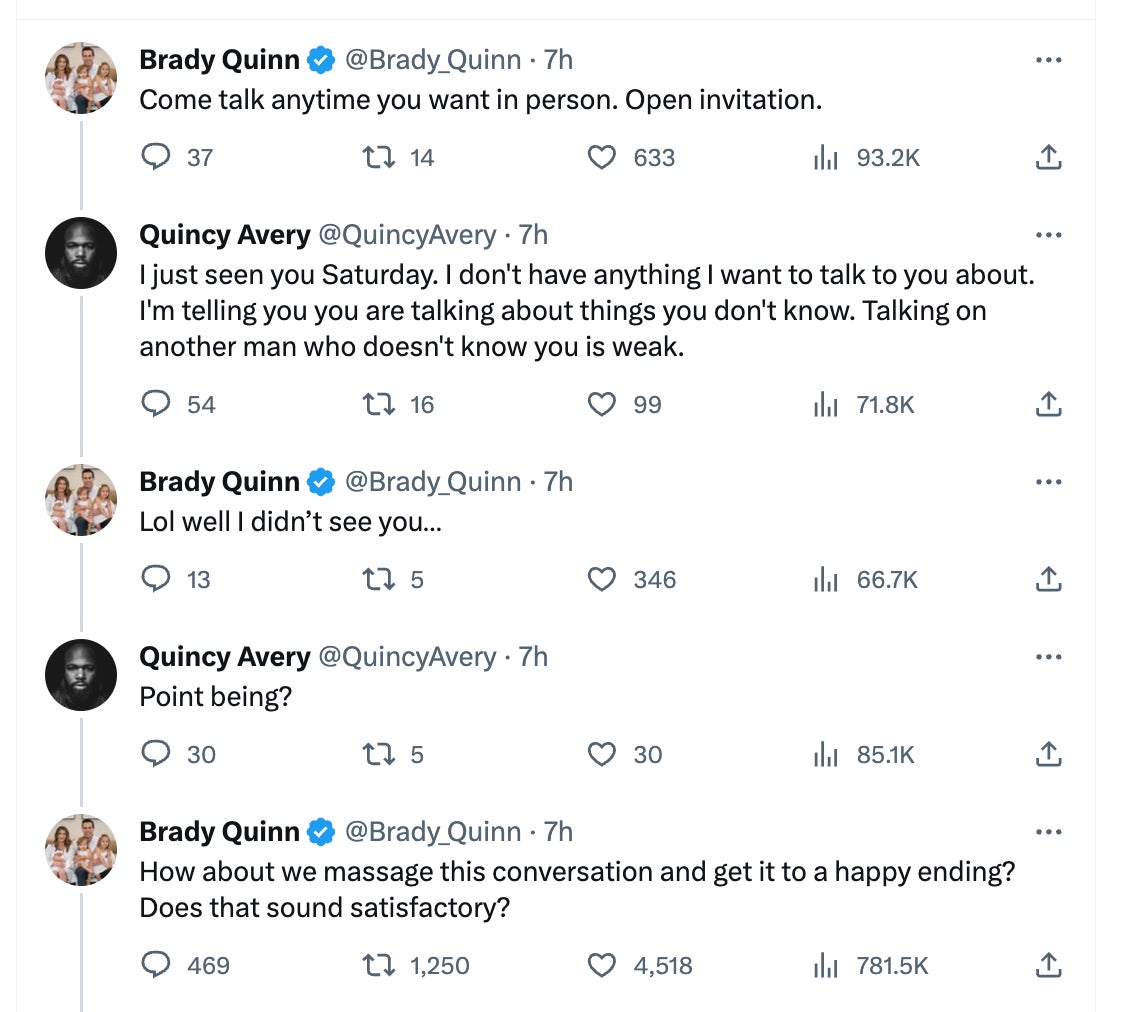Reply to 'Lol well I didn't see you' tweet

point(156,580)
